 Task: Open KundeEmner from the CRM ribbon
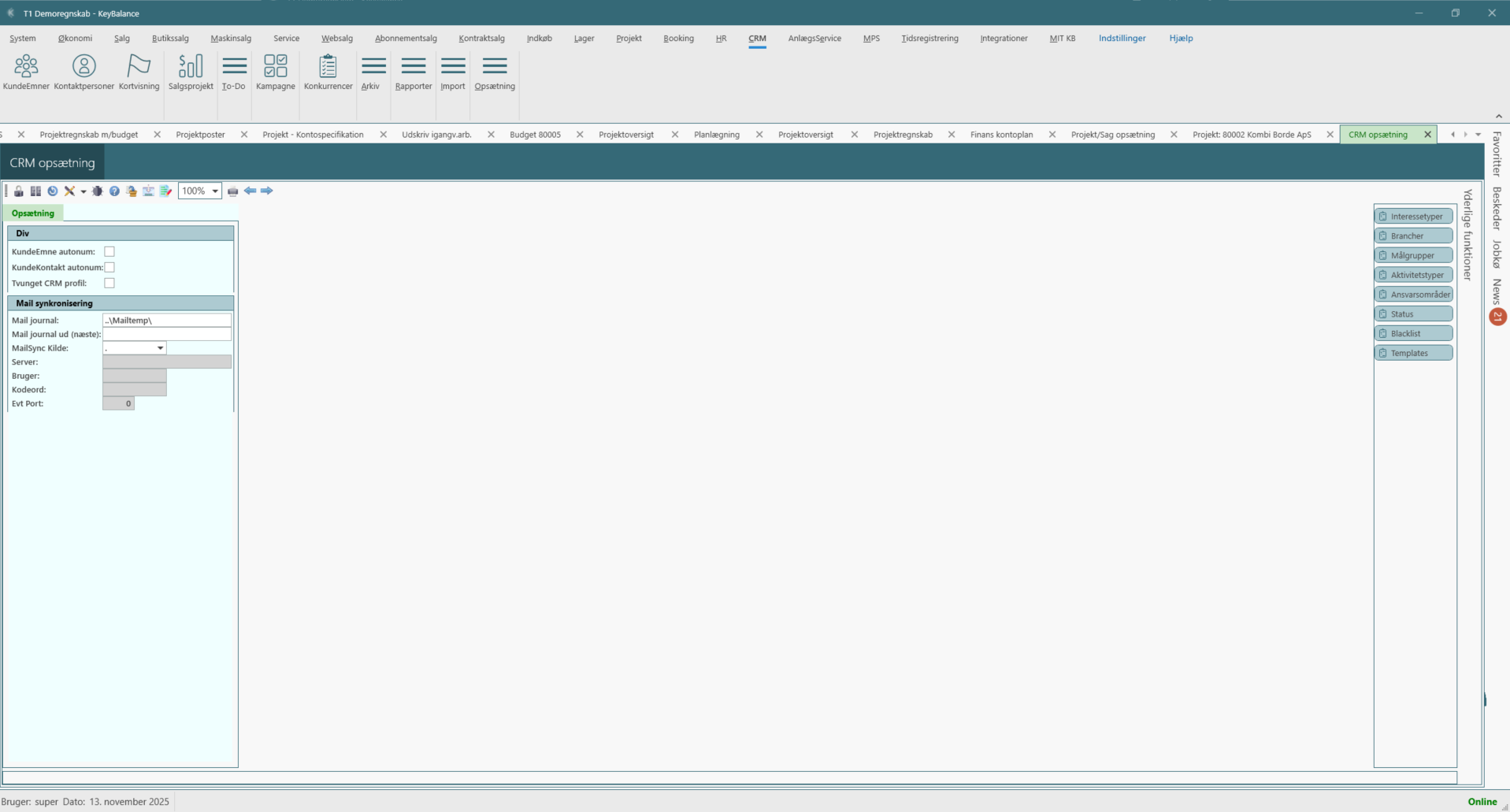[x=26, y=72]
